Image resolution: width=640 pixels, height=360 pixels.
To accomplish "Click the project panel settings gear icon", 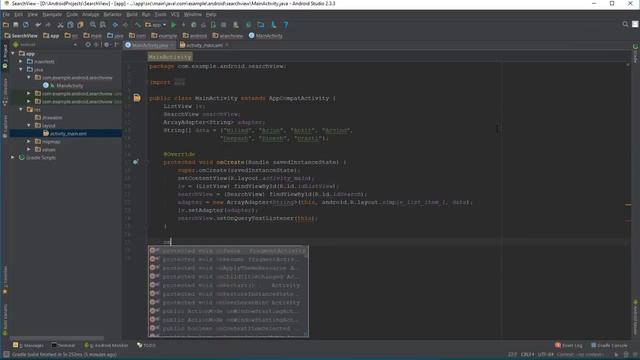I will pyautogui.click(x=107, y=44).
